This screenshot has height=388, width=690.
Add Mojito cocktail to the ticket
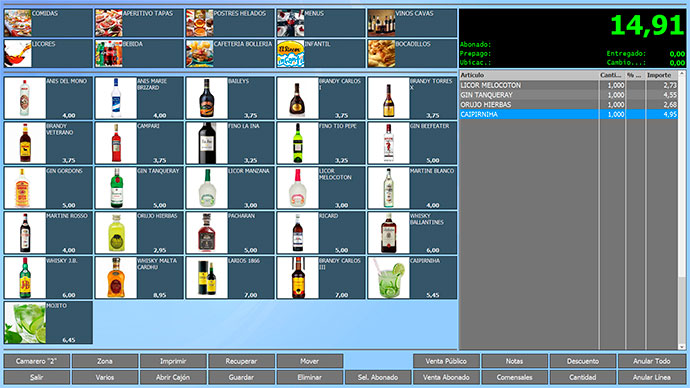tap(48, 322)
